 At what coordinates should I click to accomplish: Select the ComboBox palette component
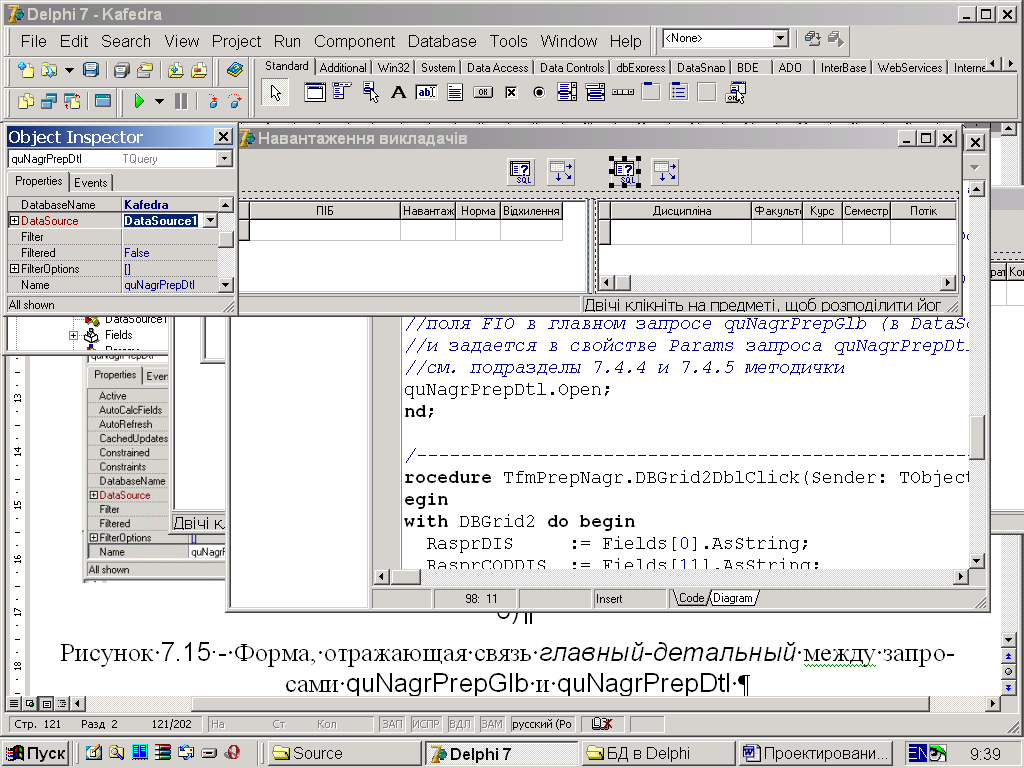[x=595, y=93]
